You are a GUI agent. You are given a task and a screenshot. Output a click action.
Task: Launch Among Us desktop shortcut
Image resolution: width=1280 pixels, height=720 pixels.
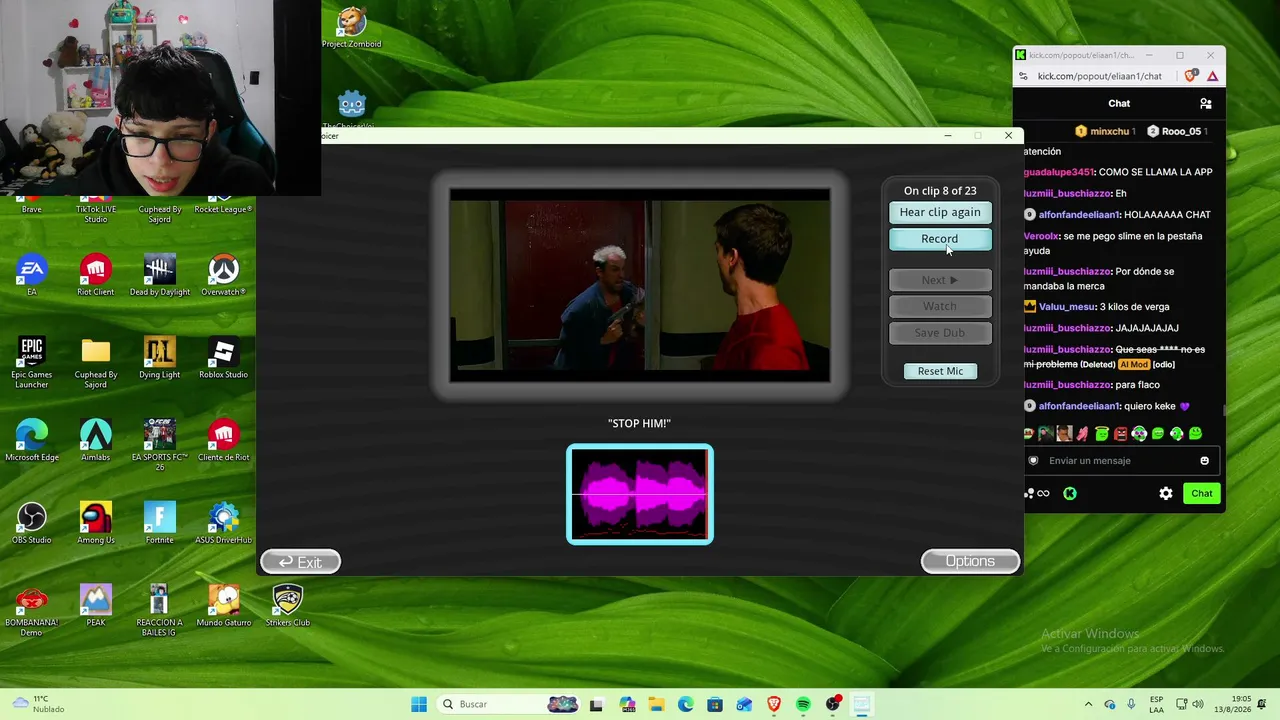[95, 523]
